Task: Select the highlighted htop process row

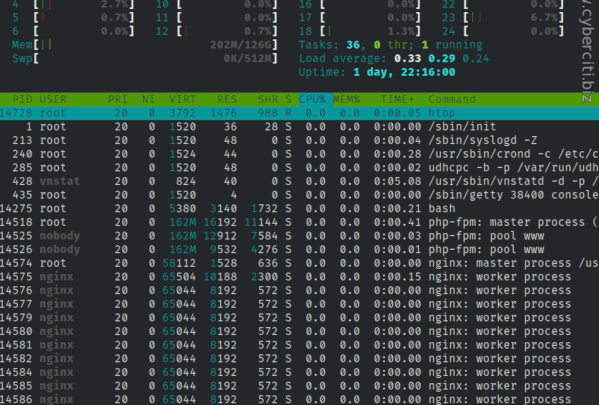Action: pos(300,113)
